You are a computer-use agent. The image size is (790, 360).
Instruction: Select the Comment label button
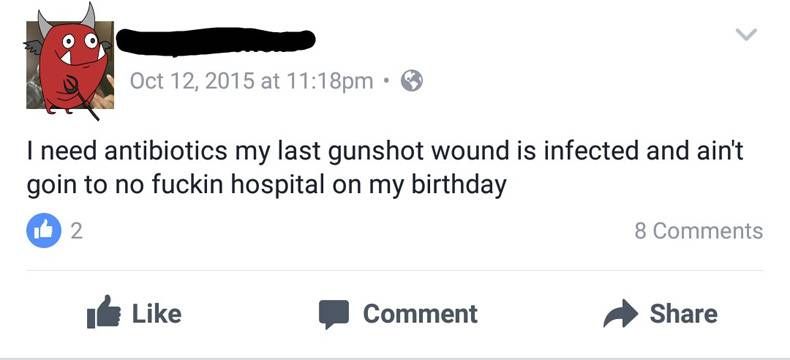420,314
